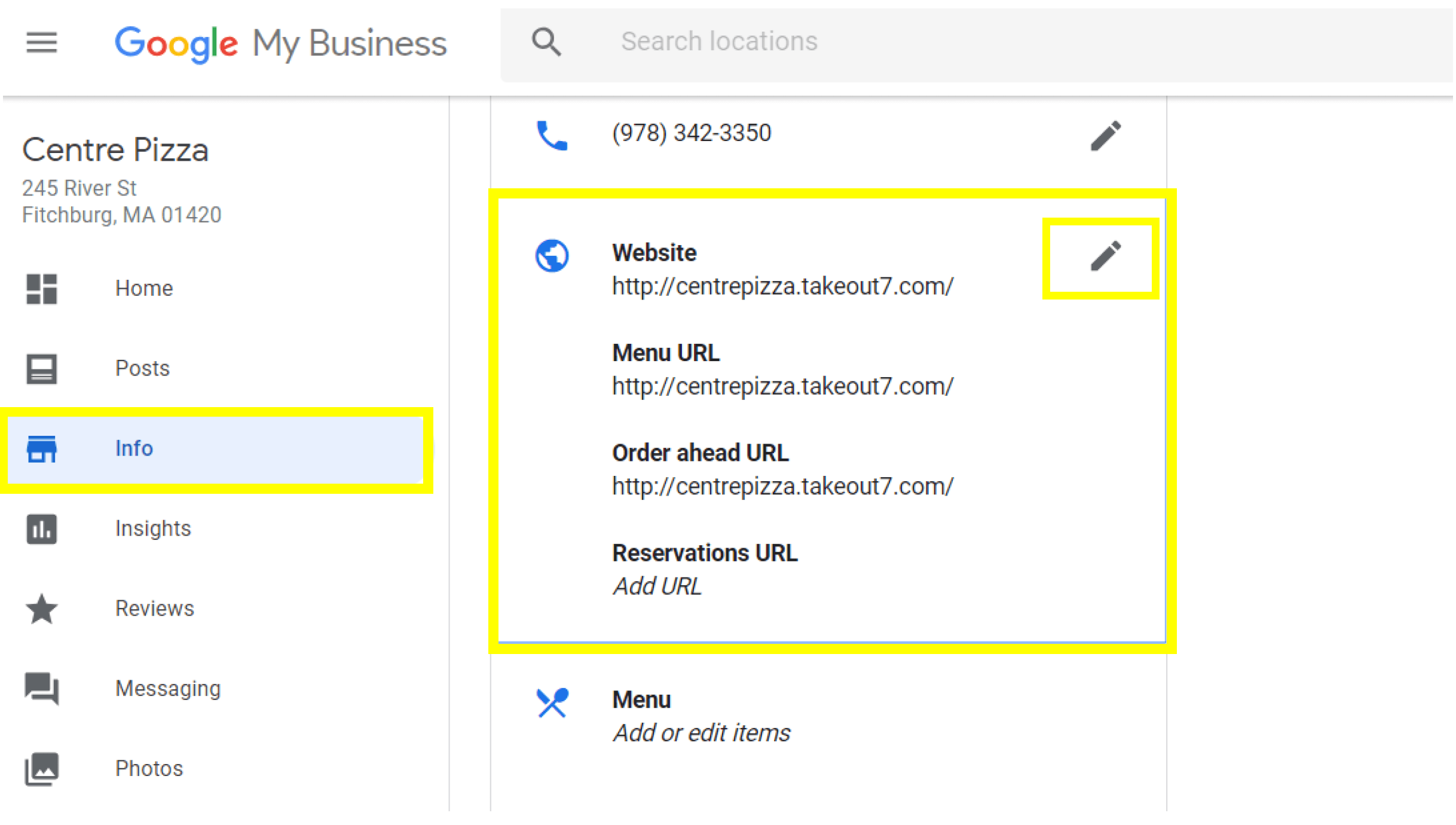Image resolution: width=1456 pixels, height=825 pixels.
Task: Click the Order ahead URL heading
Action: [701, 453]
